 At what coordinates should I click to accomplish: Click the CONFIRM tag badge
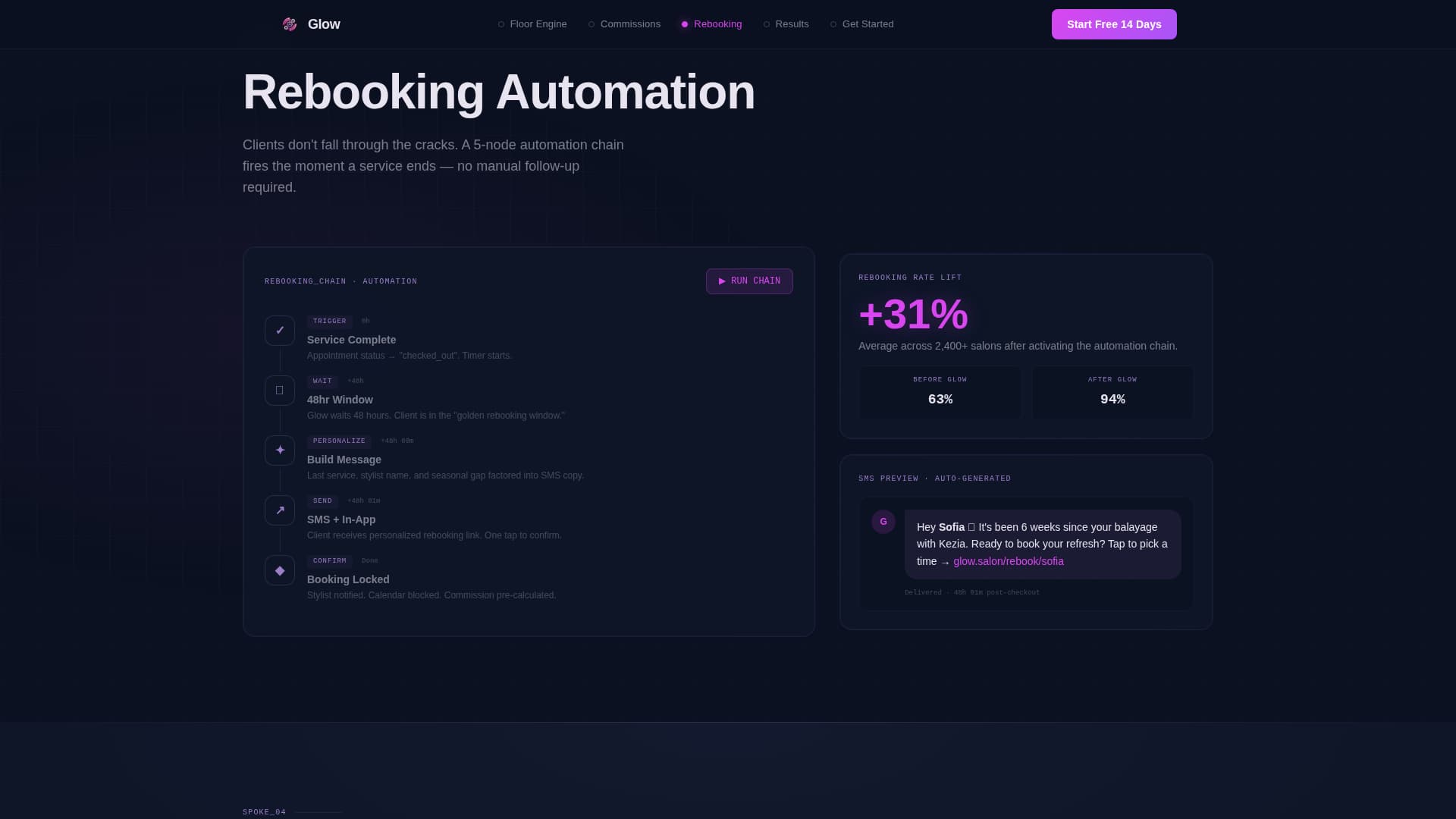pos(330,561)
